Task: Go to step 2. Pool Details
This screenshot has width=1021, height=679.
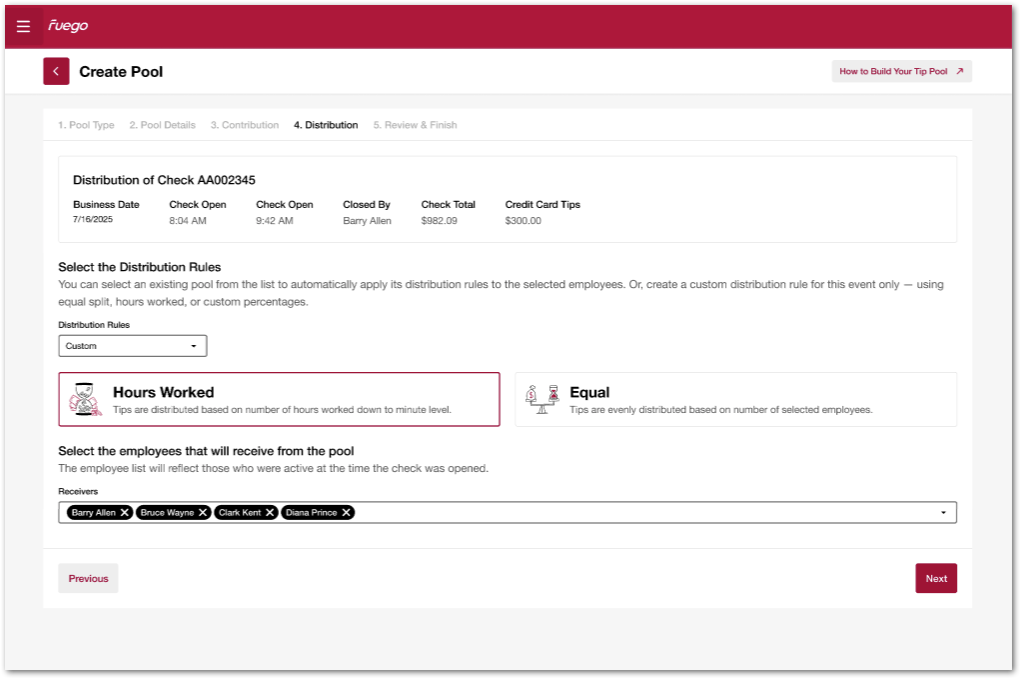Action: point(162,125)
